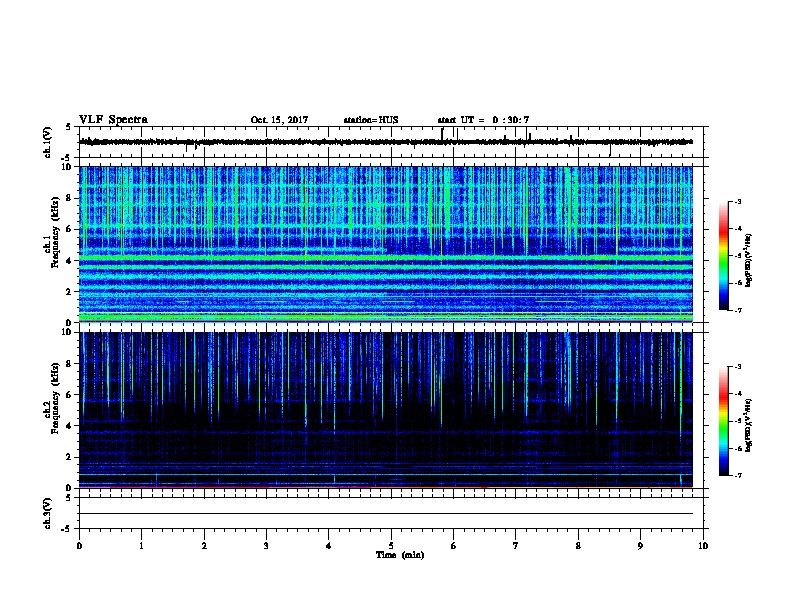Click the "ch.1(V)" axis label

coord(48,142)
